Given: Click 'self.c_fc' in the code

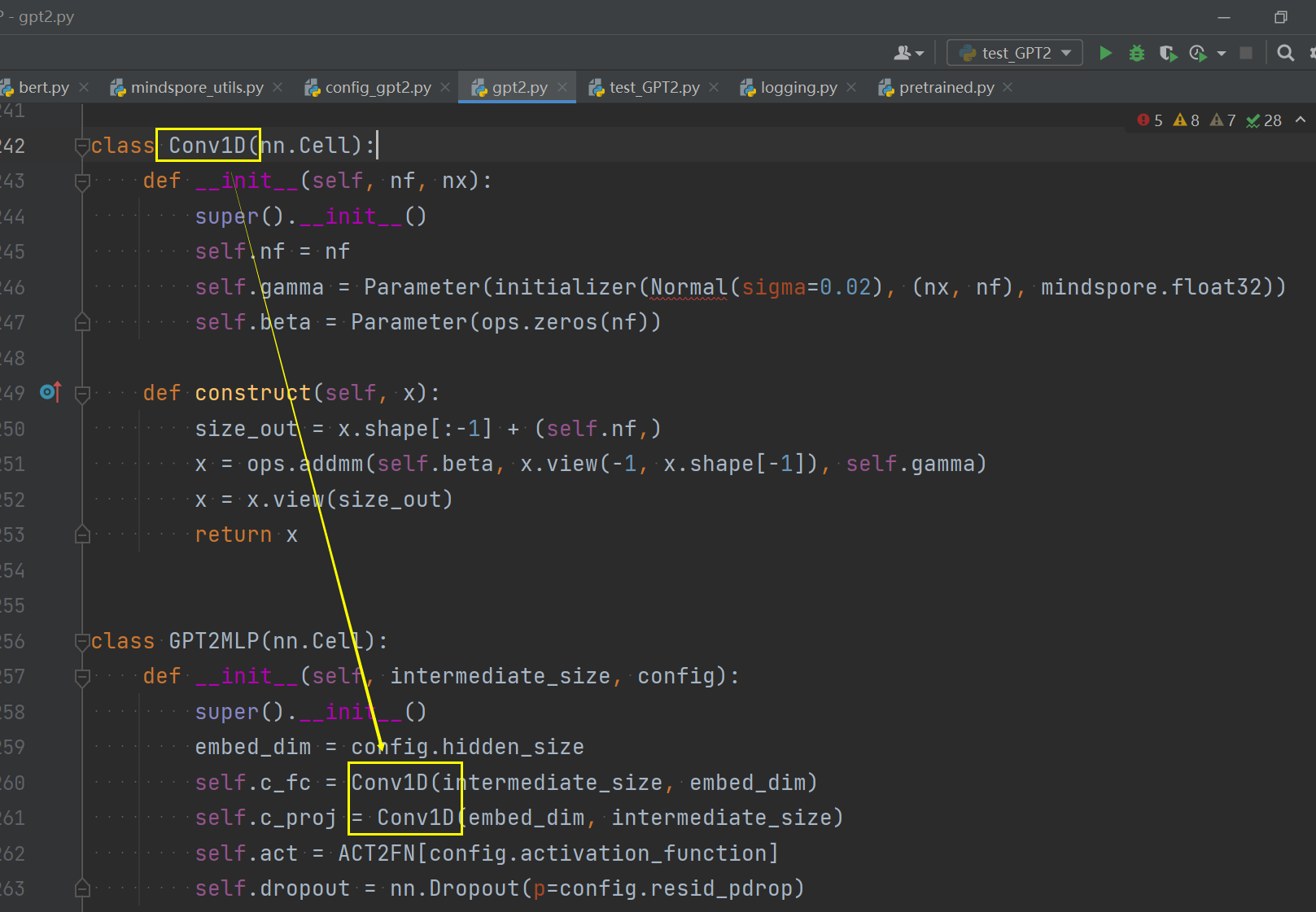Looking at the screenshot, I should (253, 783).
